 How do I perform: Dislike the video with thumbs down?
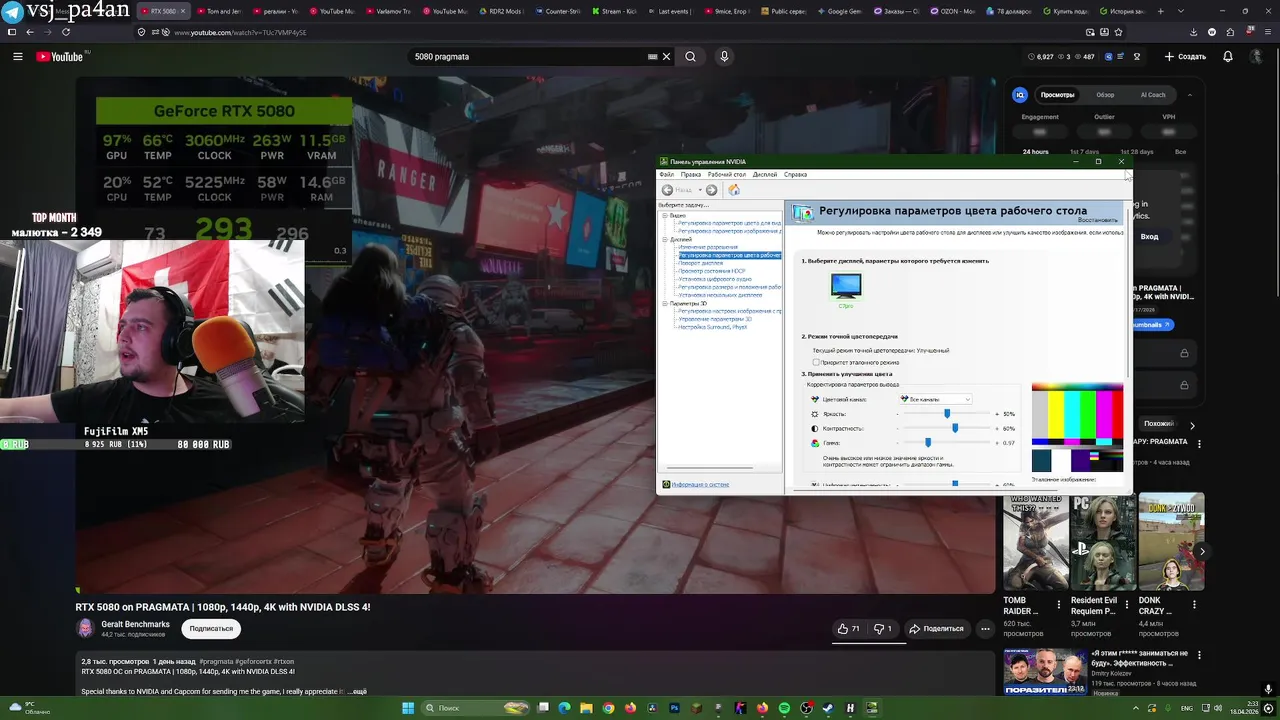point(883,629)
